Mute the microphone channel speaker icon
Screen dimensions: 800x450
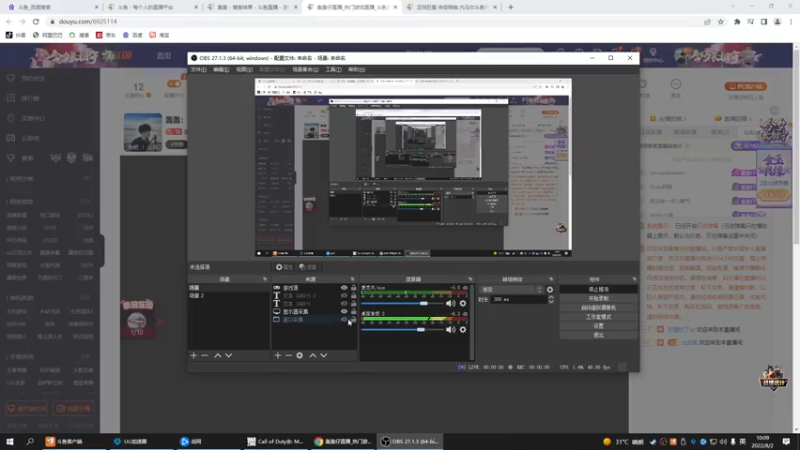[x=451, y=303]
